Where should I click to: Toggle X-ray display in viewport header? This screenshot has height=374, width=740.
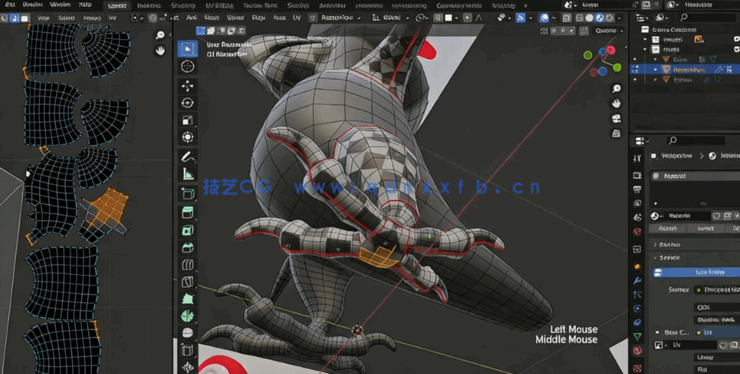[567, 18]
